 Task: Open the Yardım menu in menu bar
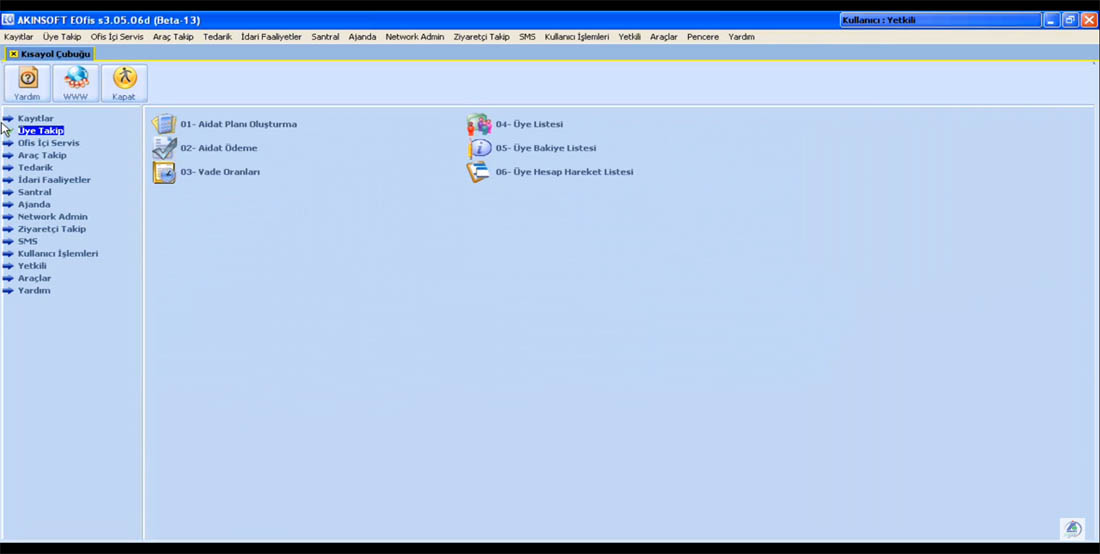(742, 37)
